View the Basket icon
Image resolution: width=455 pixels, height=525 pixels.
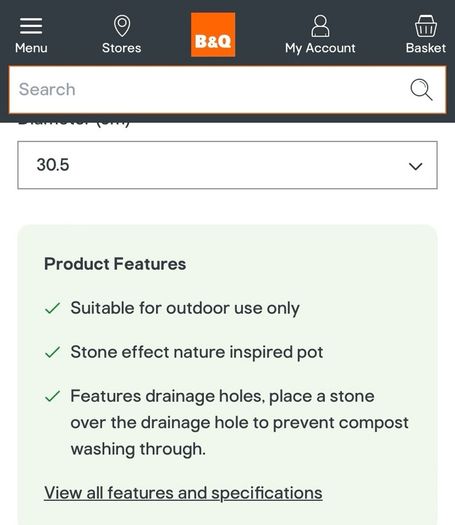[426, 26]
